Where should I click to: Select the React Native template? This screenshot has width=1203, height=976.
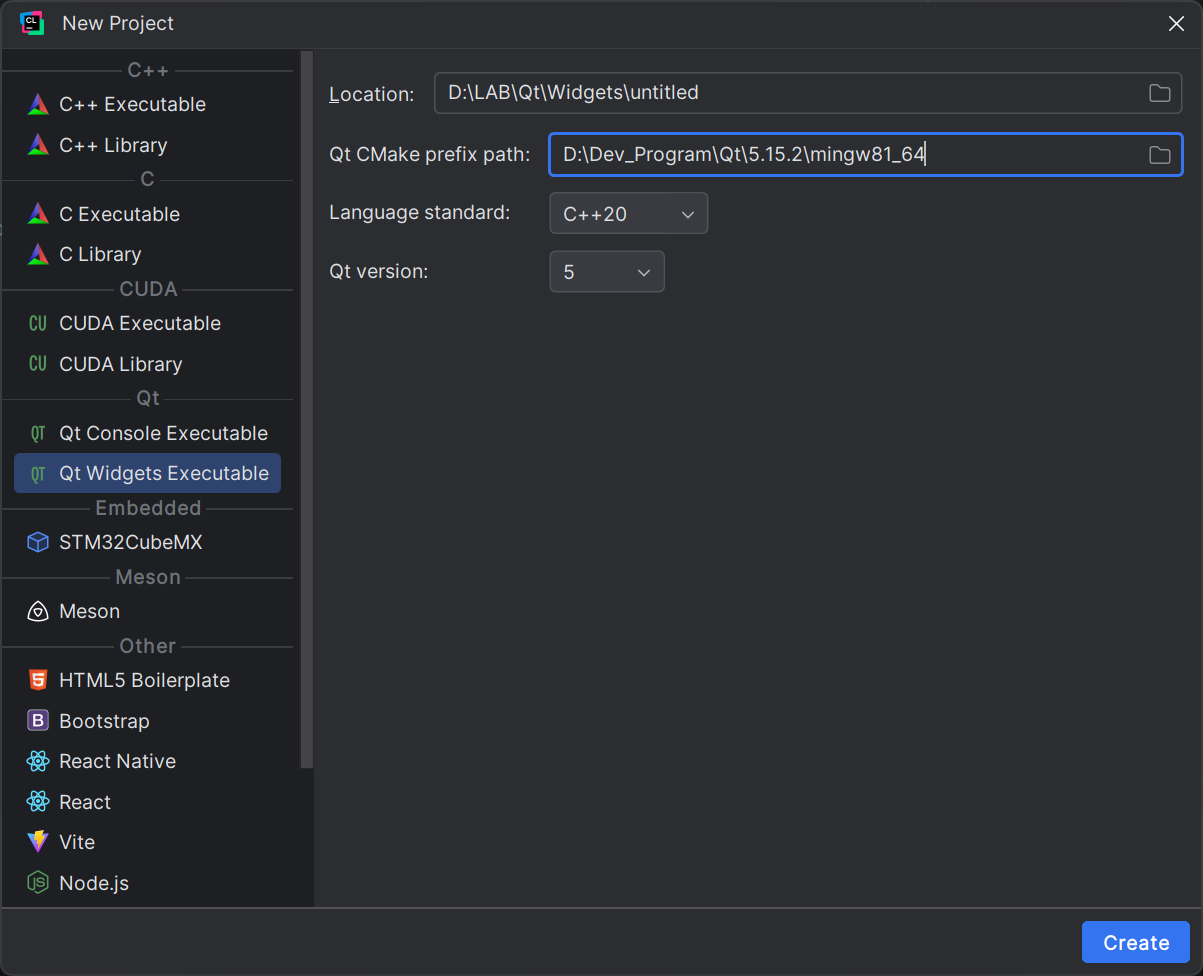pos(117,761)
